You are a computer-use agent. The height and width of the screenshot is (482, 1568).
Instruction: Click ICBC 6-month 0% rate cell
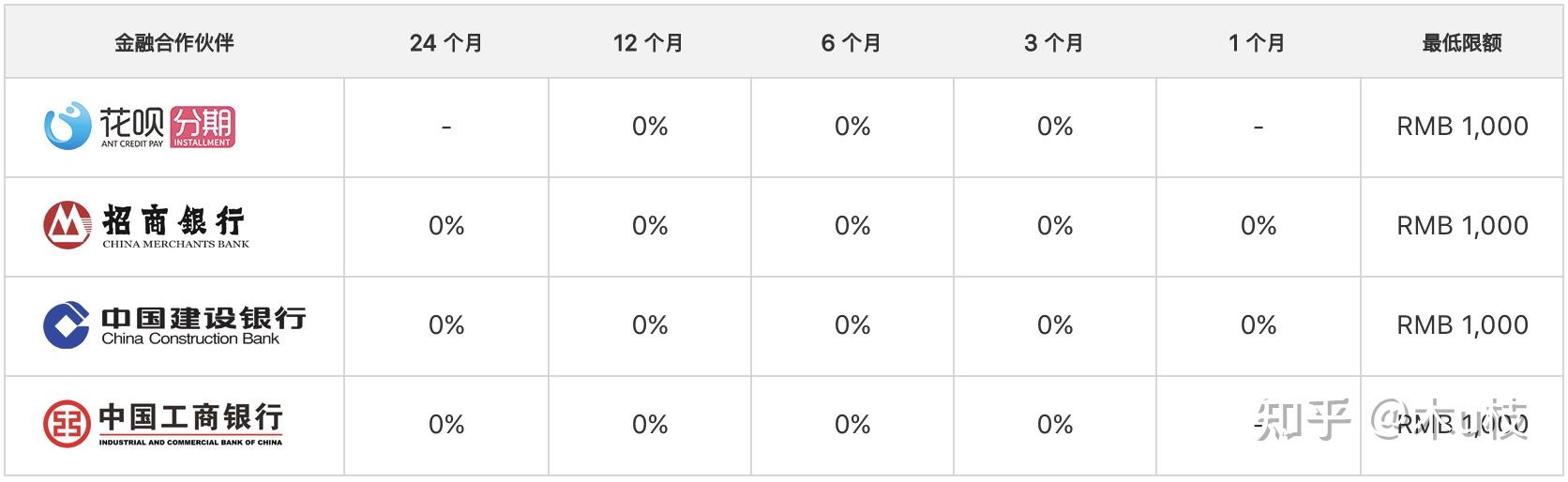pos(852,425)
